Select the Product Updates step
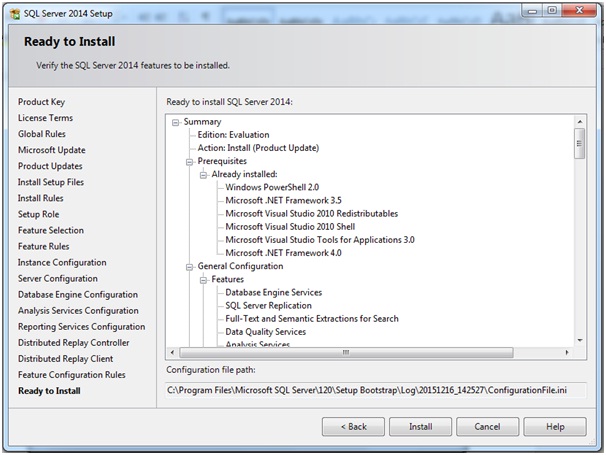The height and width of the screenshot is (455, 606). (50, 166)
